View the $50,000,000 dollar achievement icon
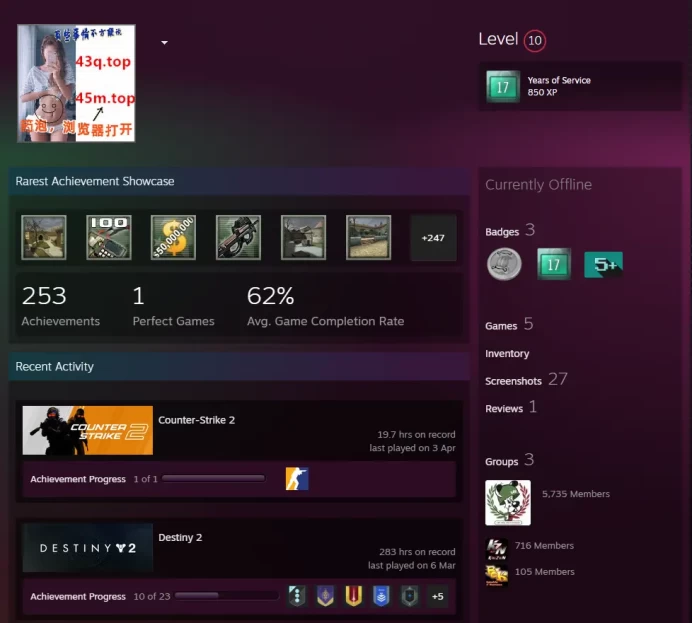692x623 pixels. coord(173,237)
